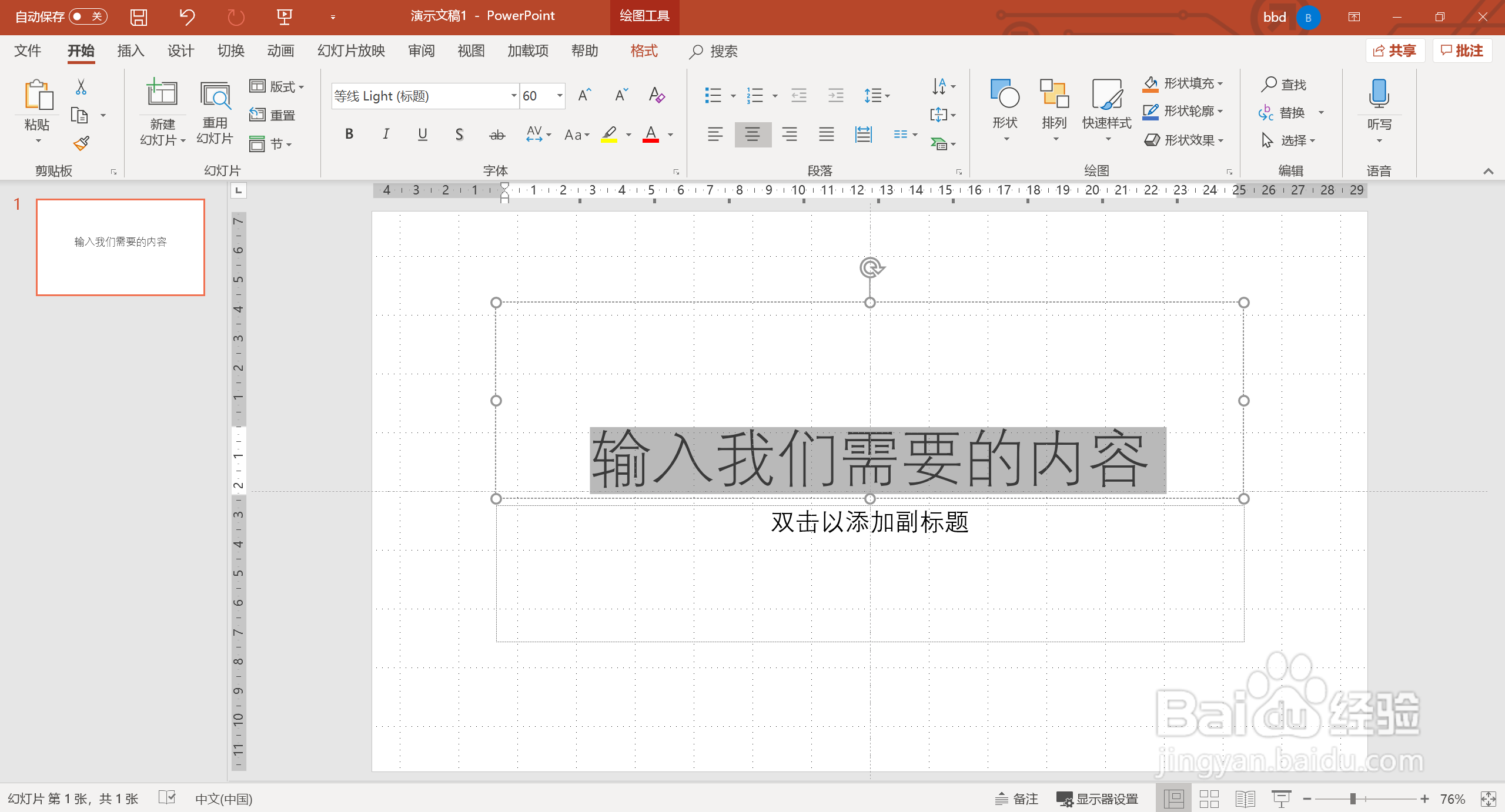Image resolution: width=1505 pixels, height=812 pixels.
Task: Switch to the Insert (插入) tab
Action: click(131, 51)
